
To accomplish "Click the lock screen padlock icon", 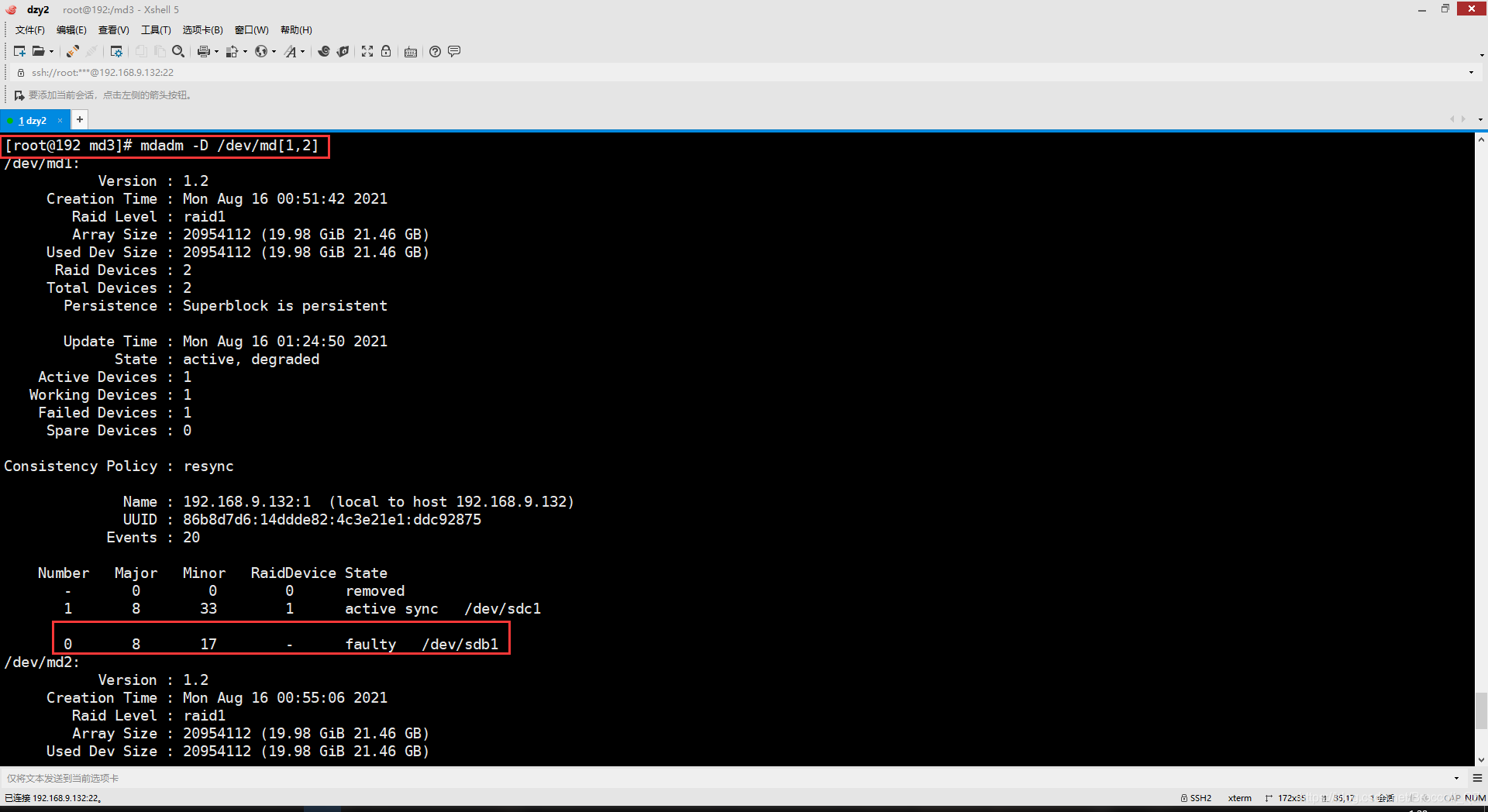I will point(386,51).
